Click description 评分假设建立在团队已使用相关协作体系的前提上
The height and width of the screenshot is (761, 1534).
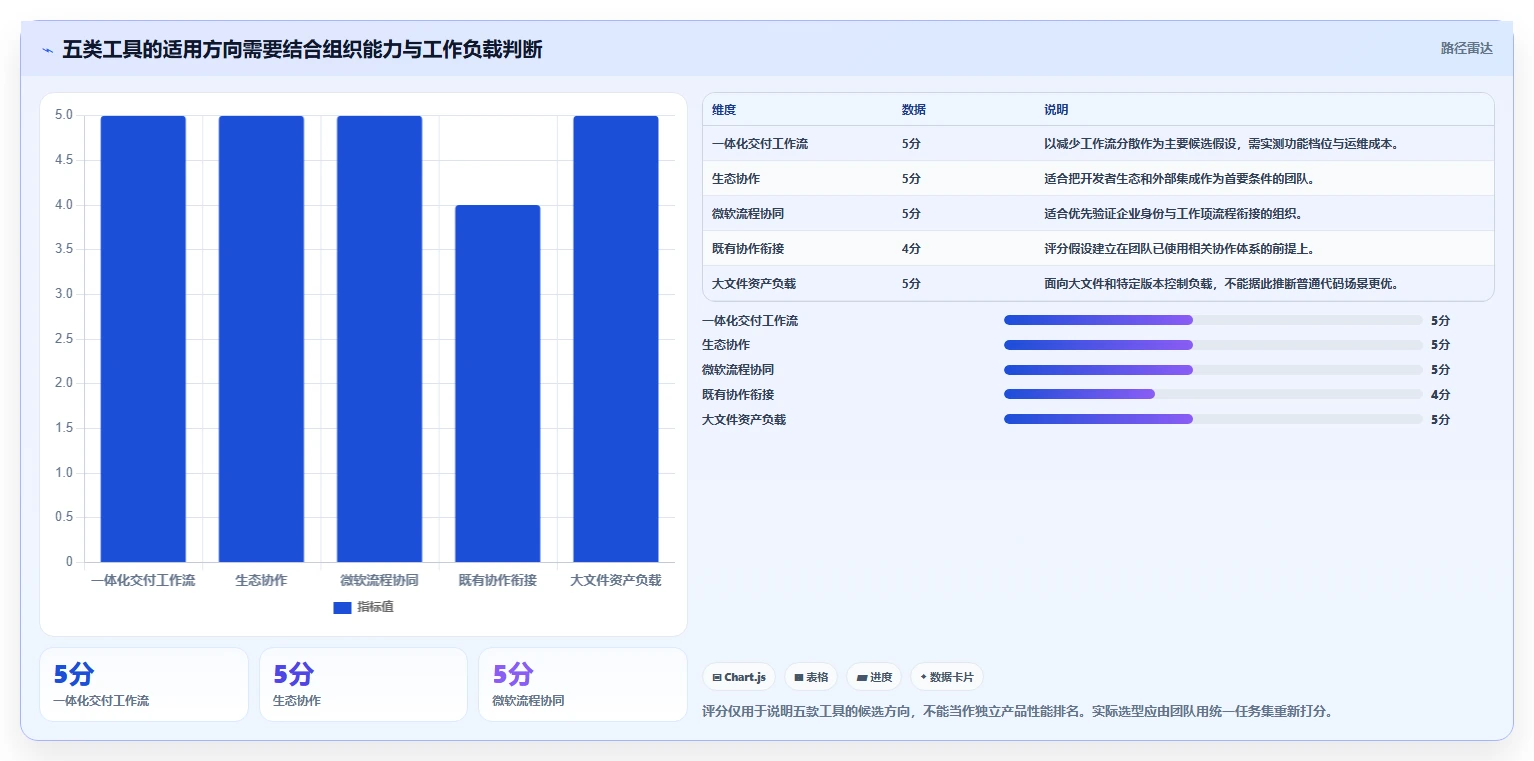click(x=1179, y=249)
